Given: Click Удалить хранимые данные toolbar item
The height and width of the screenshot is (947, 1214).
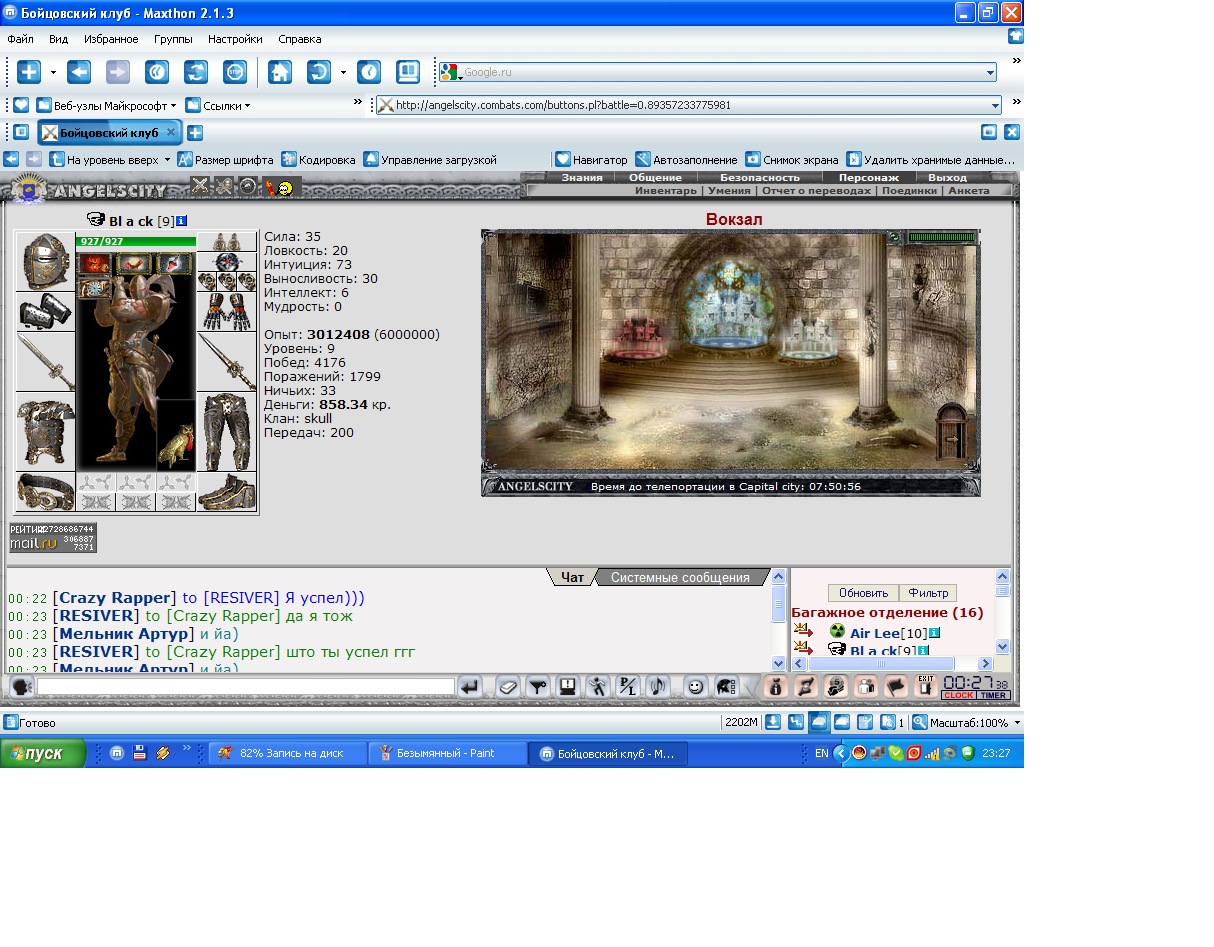Looking at the screenshot, I should pyautogui.click(x=931, y=159).
